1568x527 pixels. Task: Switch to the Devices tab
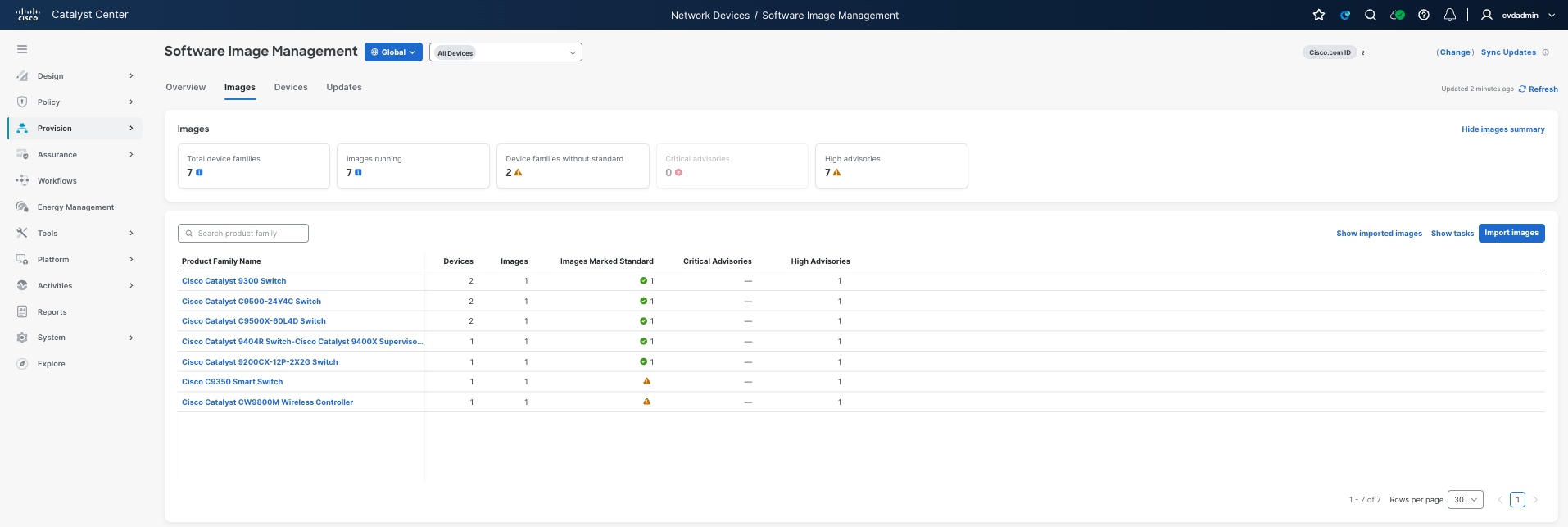tap(291, 87)
